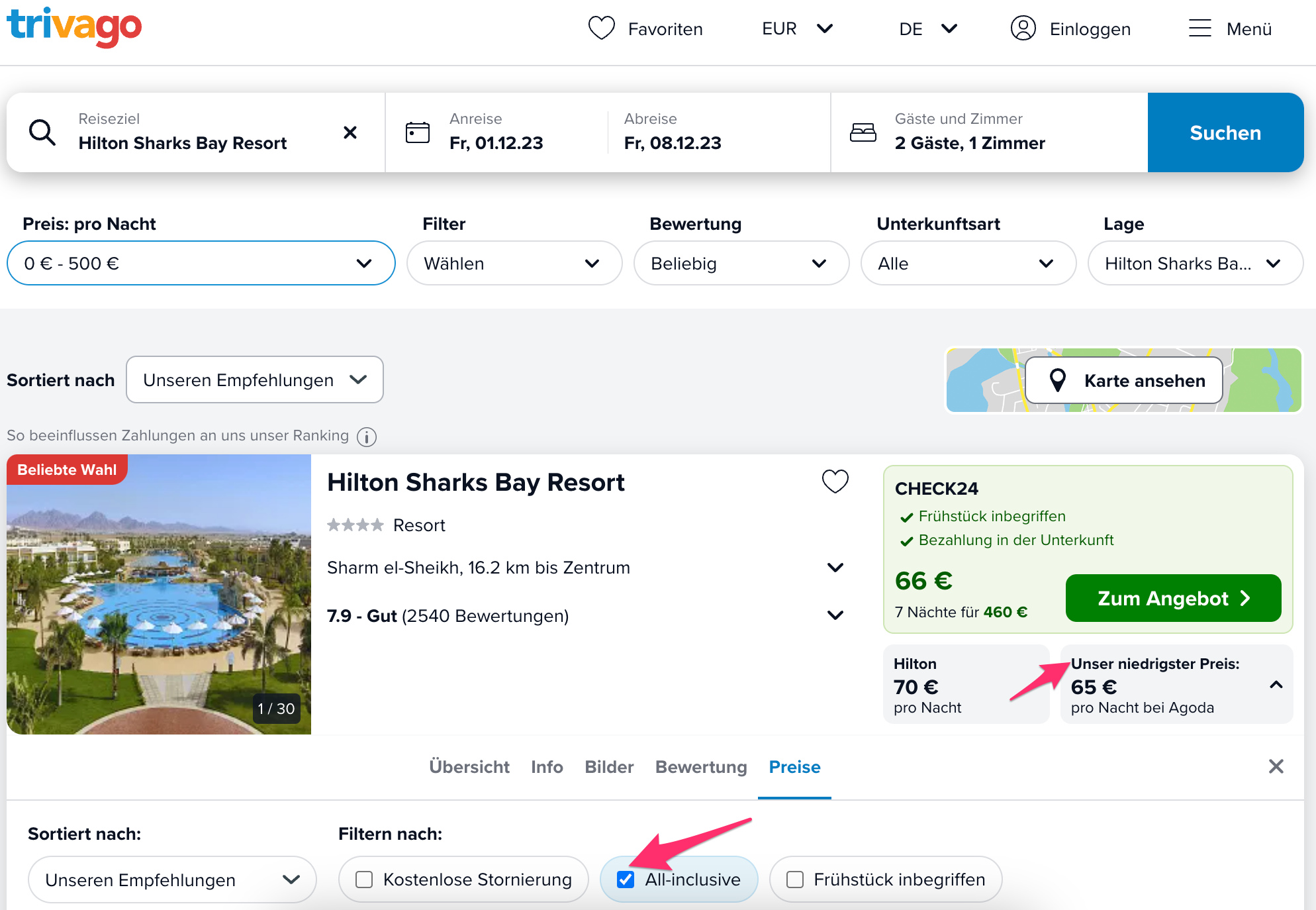This screenshot has height=910, width=1316.
Task: Click the map pin icon
Action: pos(1058,380)
